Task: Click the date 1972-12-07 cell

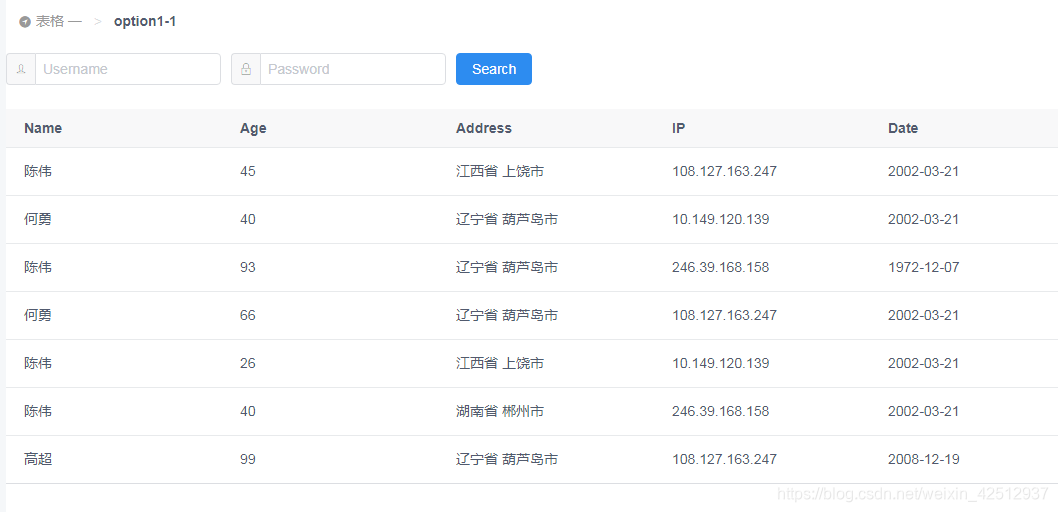Action: 923,268
